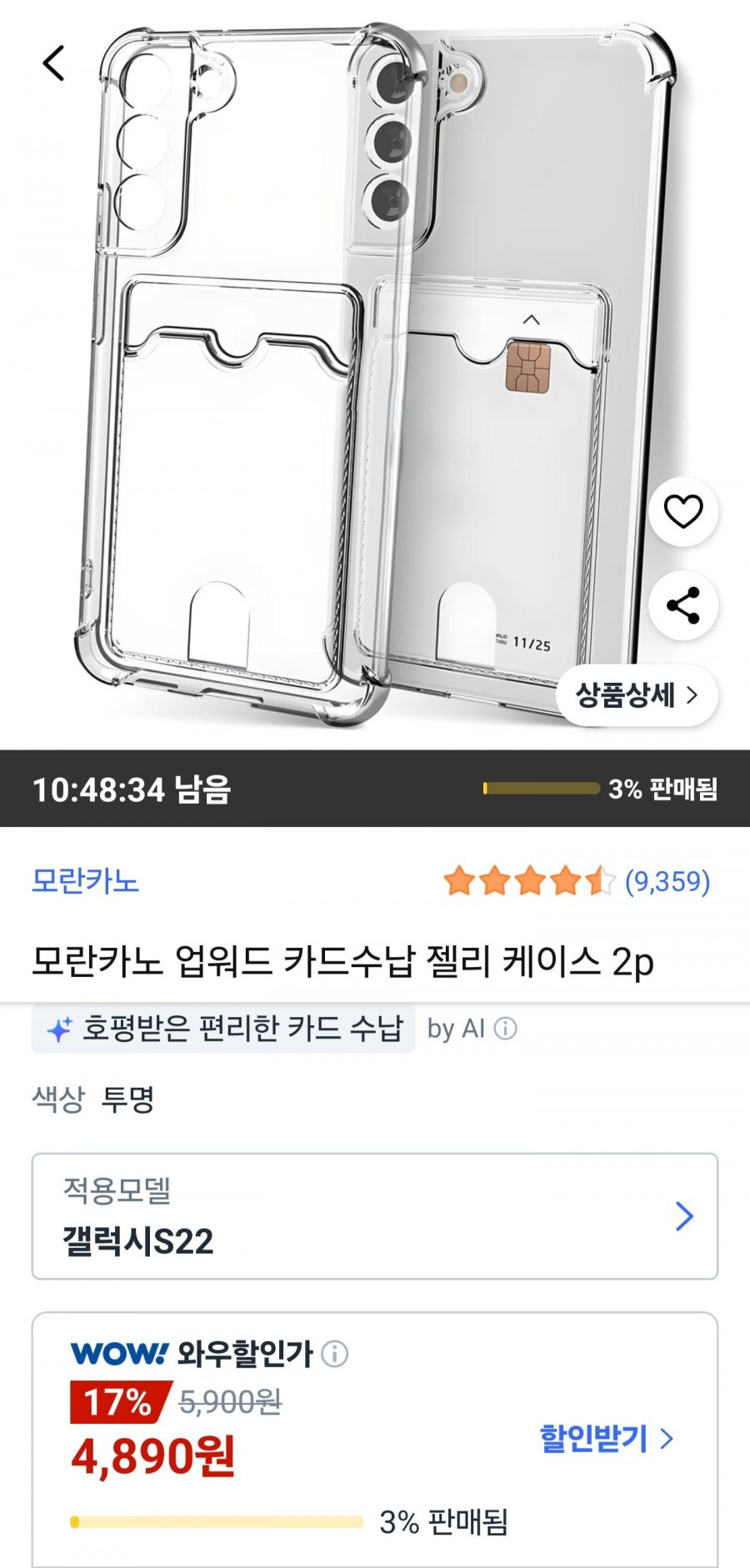Open the 9,359 reviews count
Image resolution: width=750 pixels, height=1568 pixels.
click(x=667, y=881)
